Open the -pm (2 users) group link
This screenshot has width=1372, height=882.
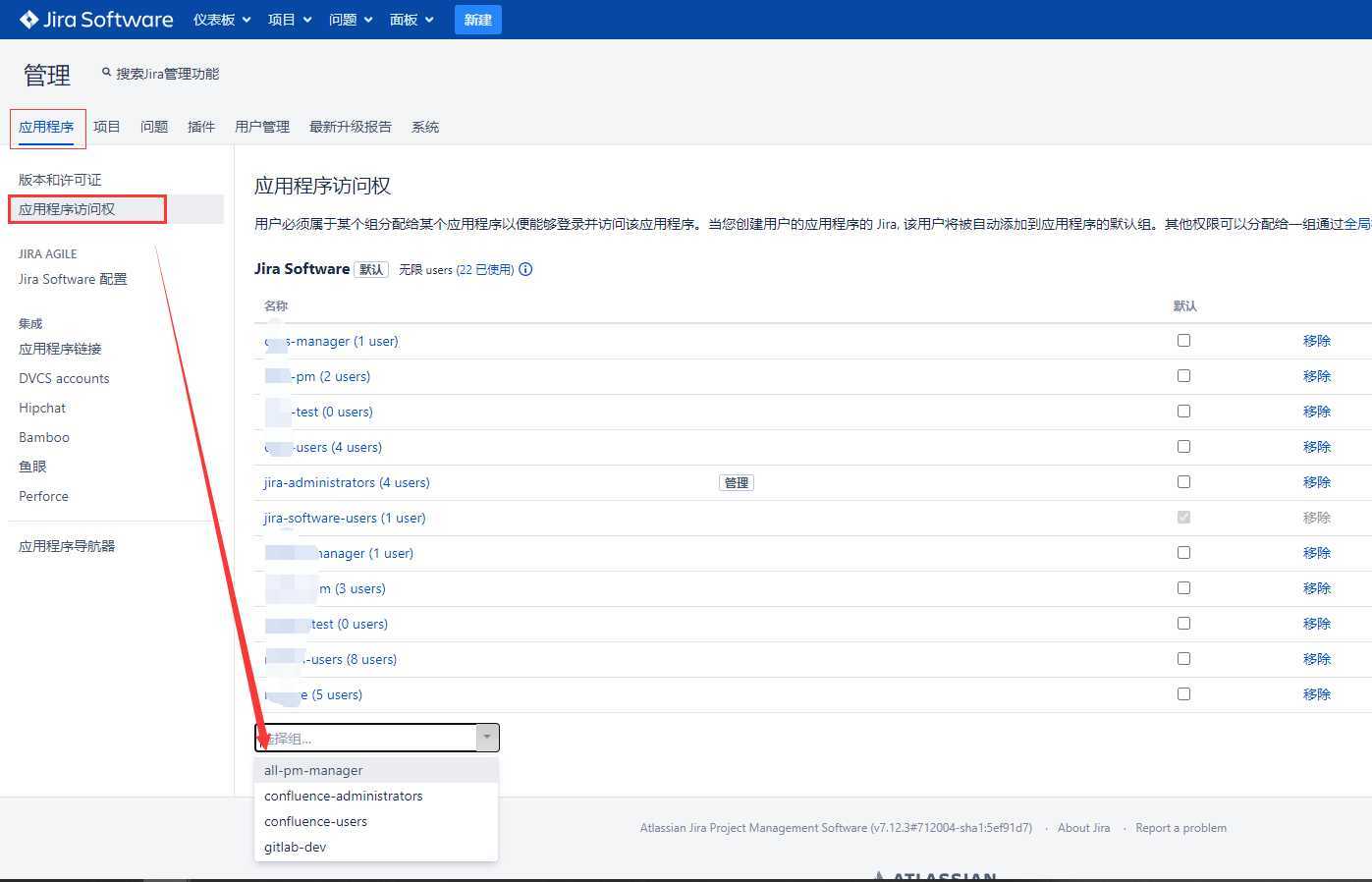317,376
